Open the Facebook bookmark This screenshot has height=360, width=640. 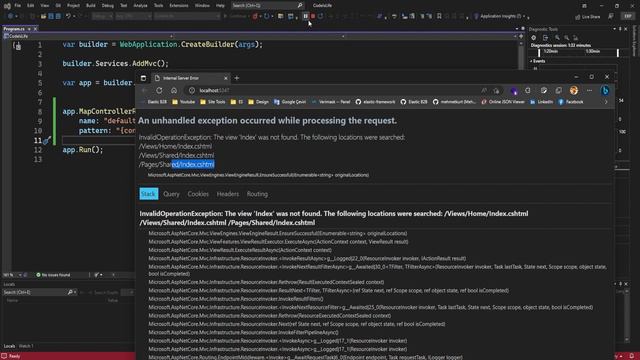click(x=571, y=102)
